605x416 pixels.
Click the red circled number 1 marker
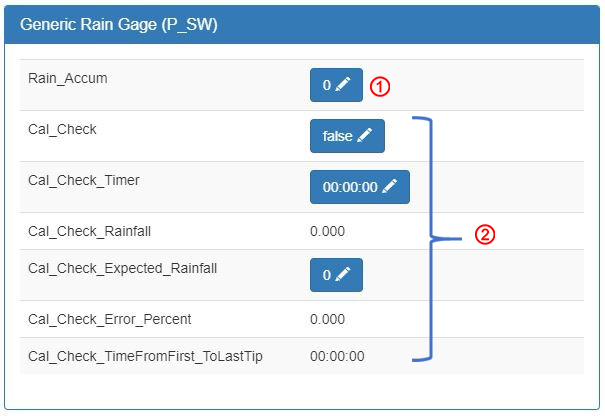380,86
